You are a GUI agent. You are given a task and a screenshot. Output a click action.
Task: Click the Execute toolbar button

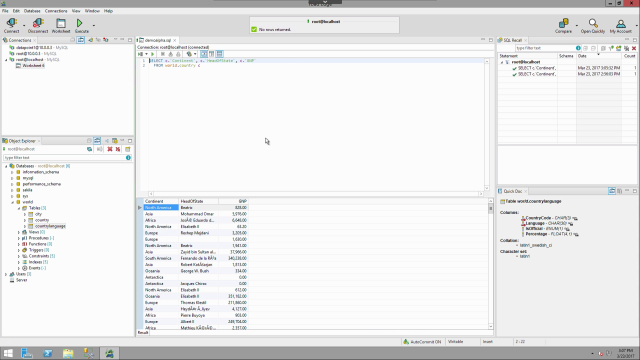(x=81, y=25)
